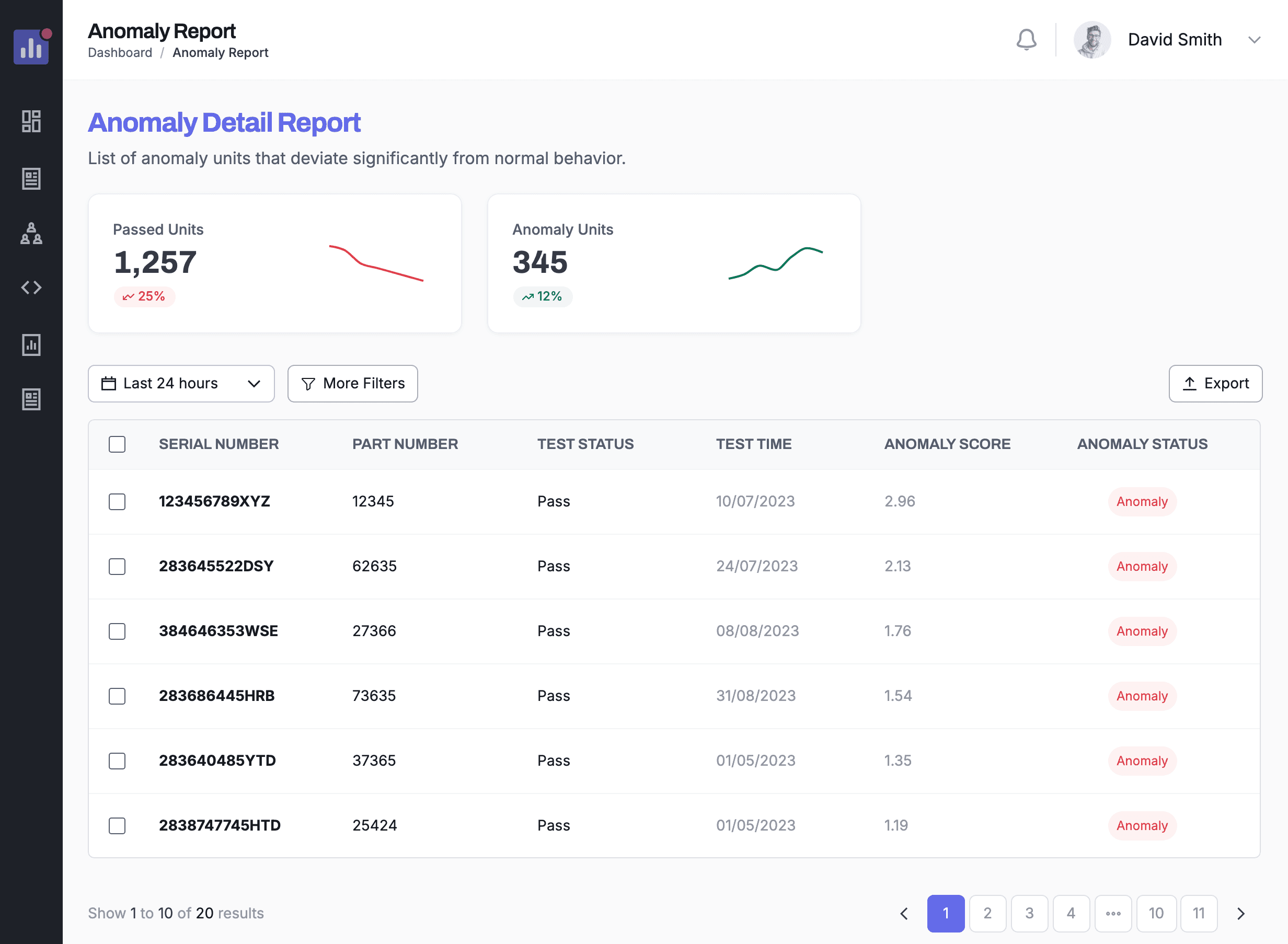Viewport: 1288px width, 944px height.
Task: Click David Smith's profile avatar
Action: [1092, 40]
